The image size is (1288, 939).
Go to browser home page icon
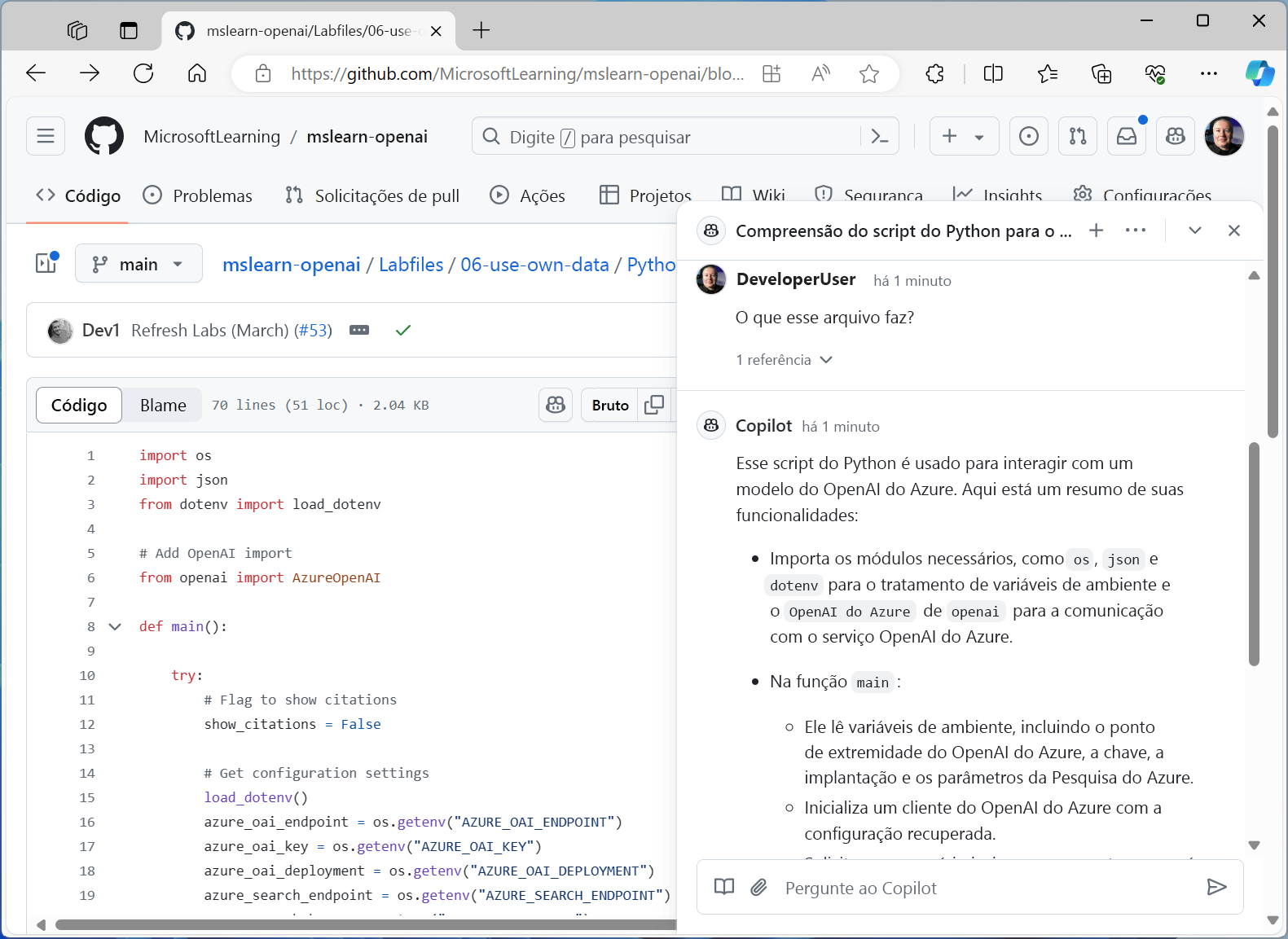click(x=197, y=73)
